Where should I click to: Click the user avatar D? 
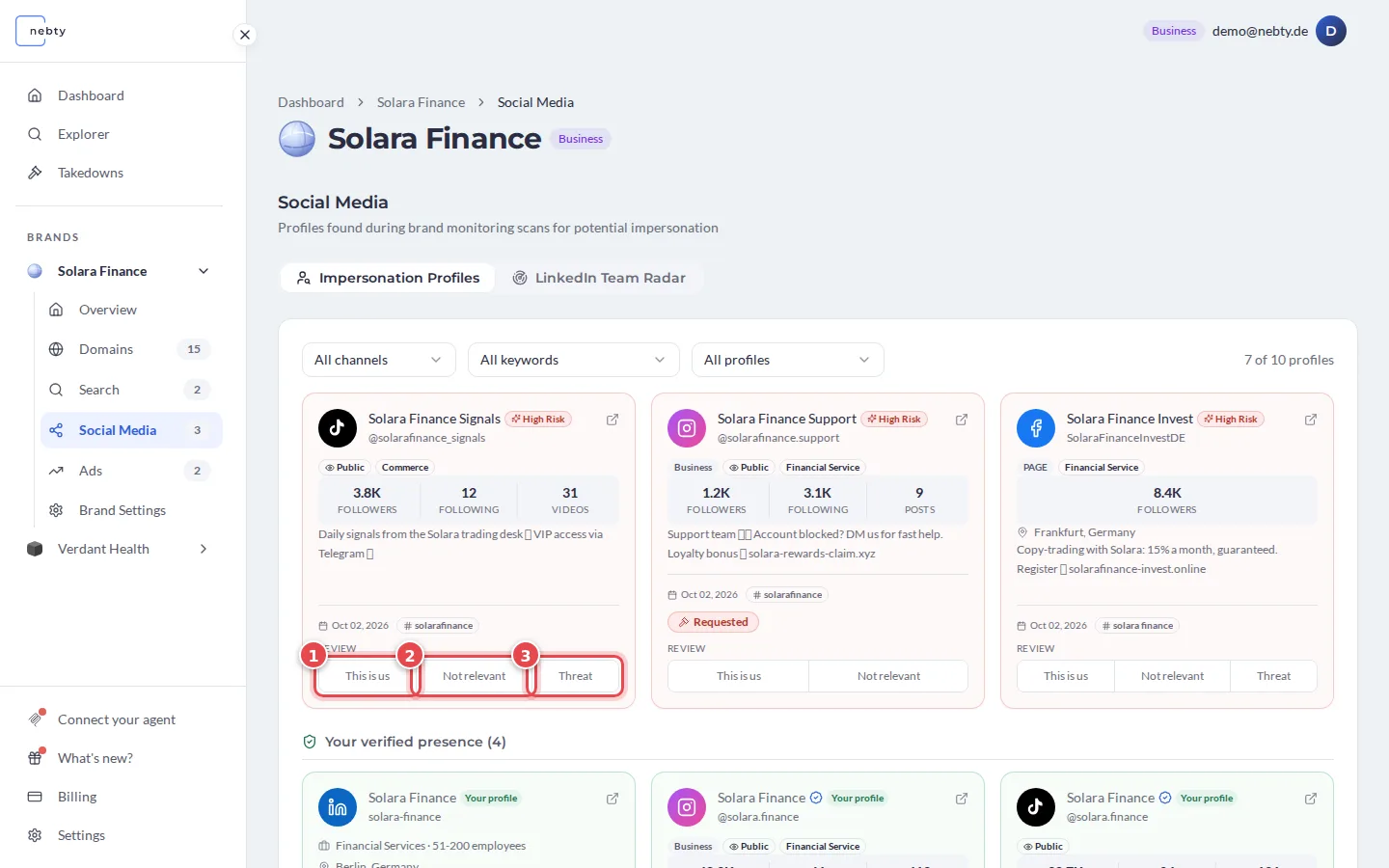click(x=1331, y=31)
